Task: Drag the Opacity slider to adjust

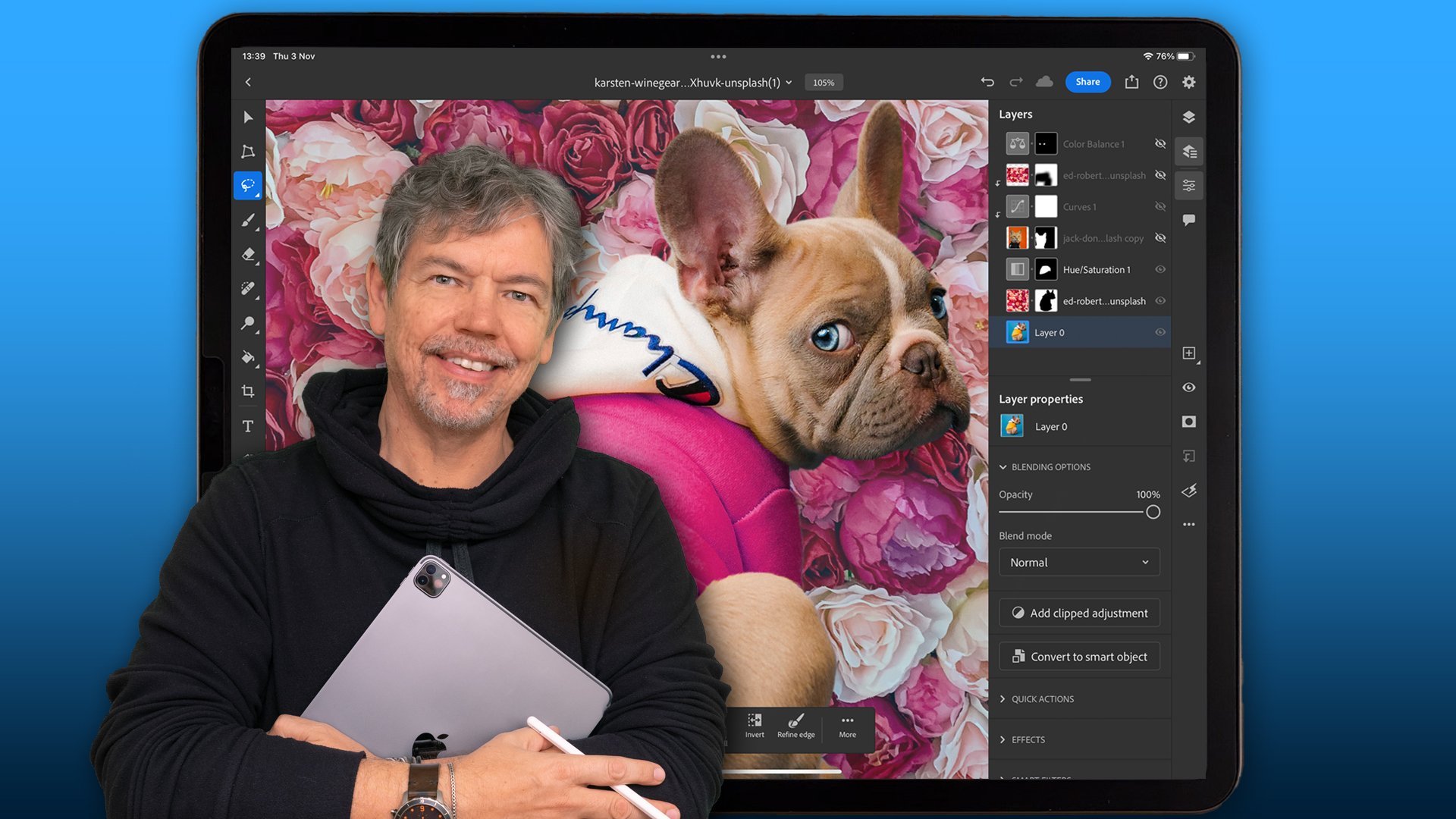Action: tap(1152, 511)
